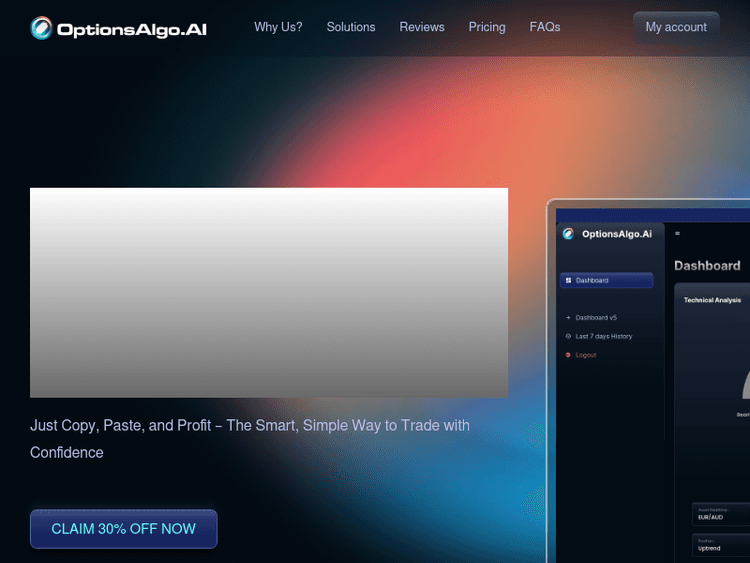
Task: Expand the Uptrend position dropdown
Action: [720, 546]
